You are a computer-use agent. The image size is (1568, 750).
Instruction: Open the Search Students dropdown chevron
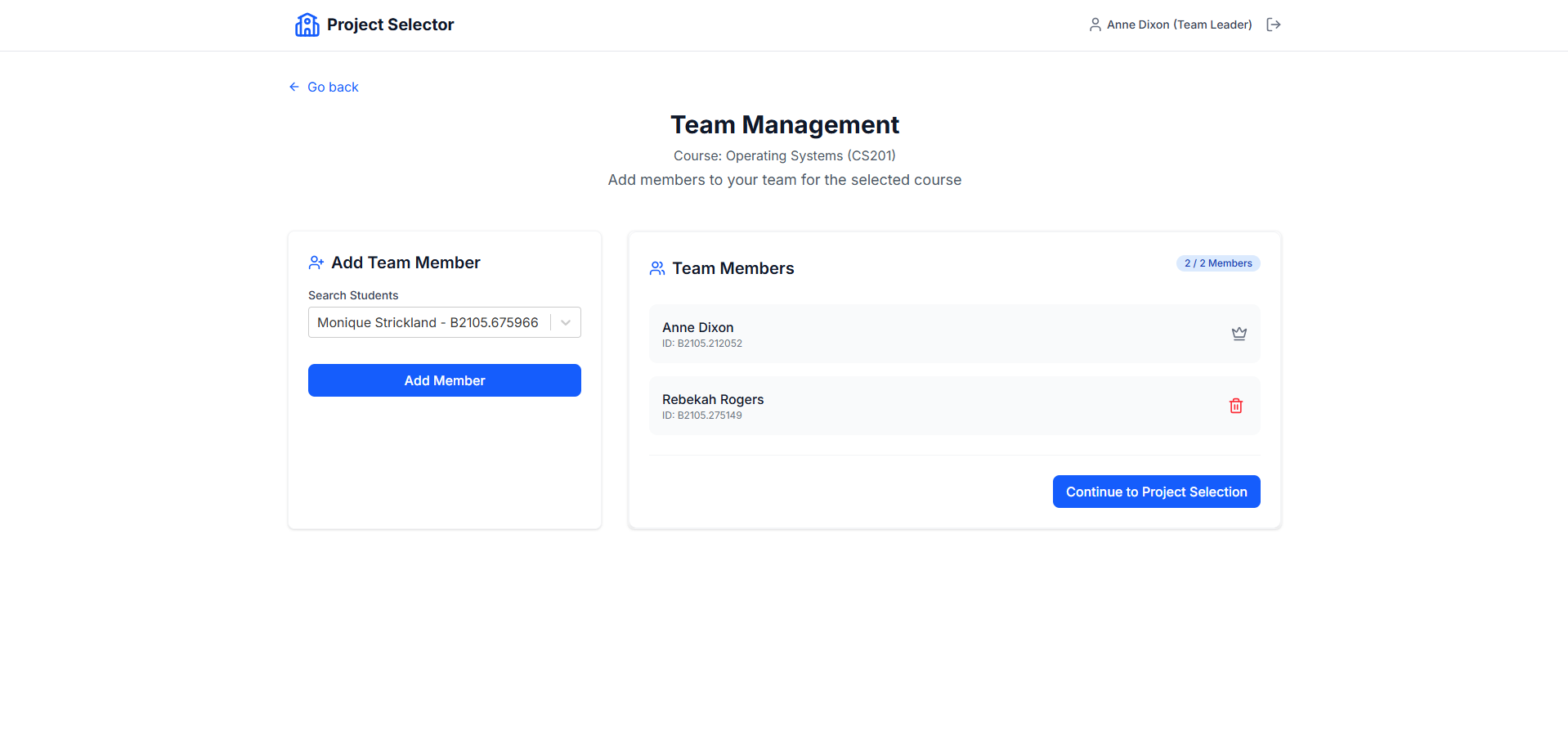(566, 322)
